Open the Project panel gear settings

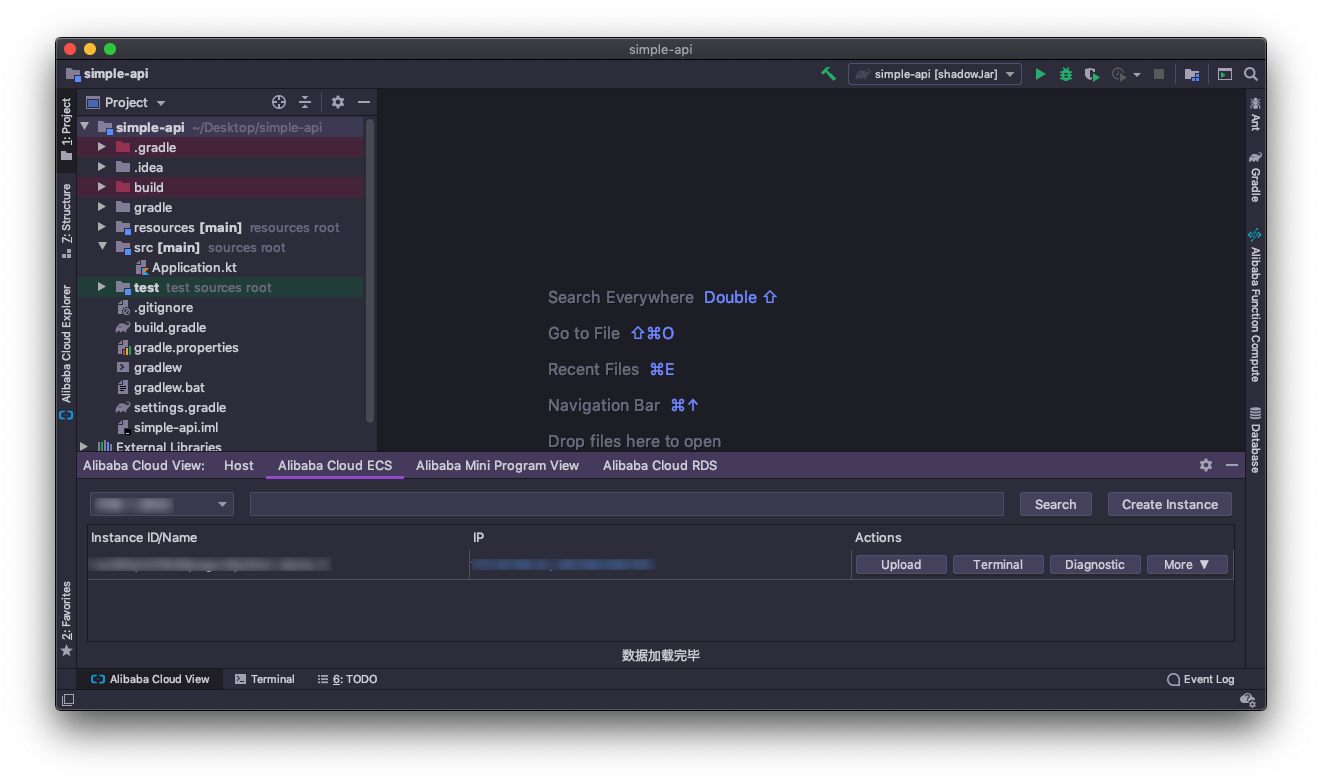[338, 102]
